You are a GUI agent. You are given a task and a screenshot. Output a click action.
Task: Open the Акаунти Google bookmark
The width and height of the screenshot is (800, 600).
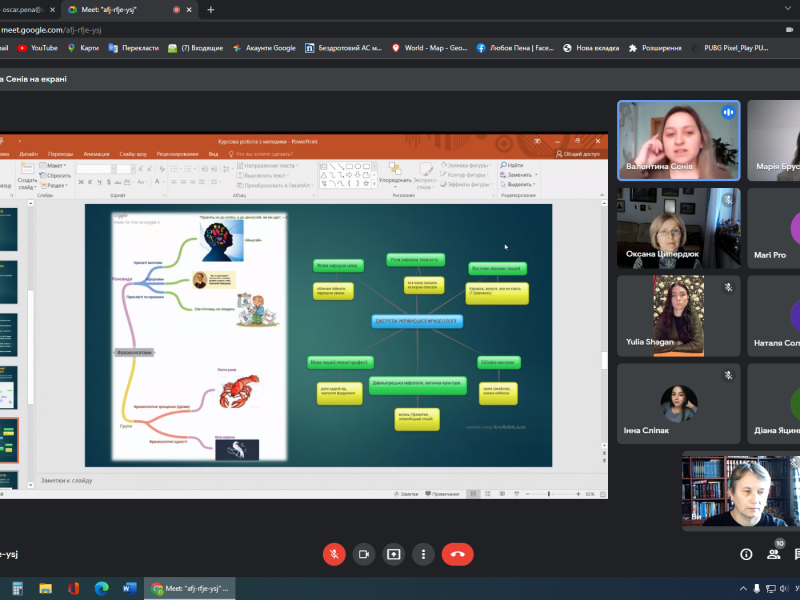tap(264, 47)
